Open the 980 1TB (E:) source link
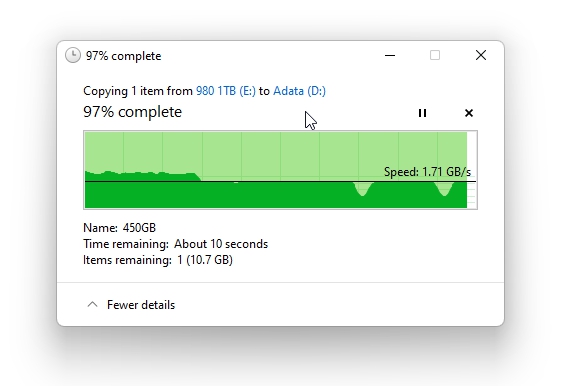This screenshot has width=568, height=386. pos(226,91)
